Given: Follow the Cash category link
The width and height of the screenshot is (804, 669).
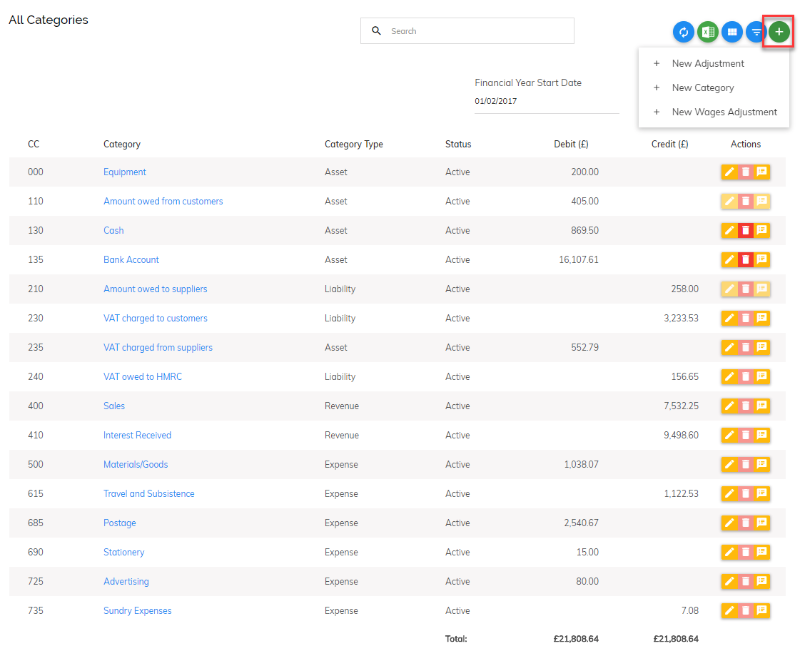Looking at the screenshot, I should (x=113, y=230).
